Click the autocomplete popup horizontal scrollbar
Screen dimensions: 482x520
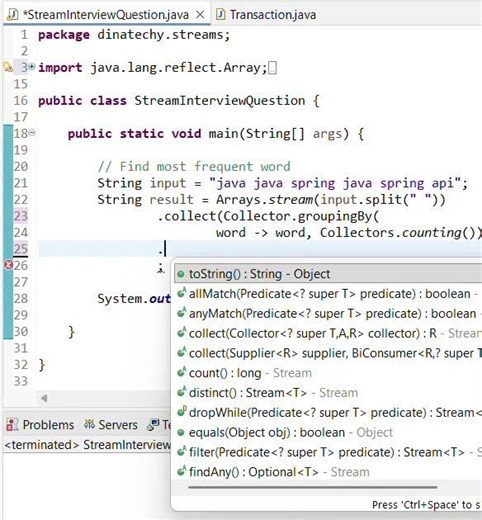313,487
